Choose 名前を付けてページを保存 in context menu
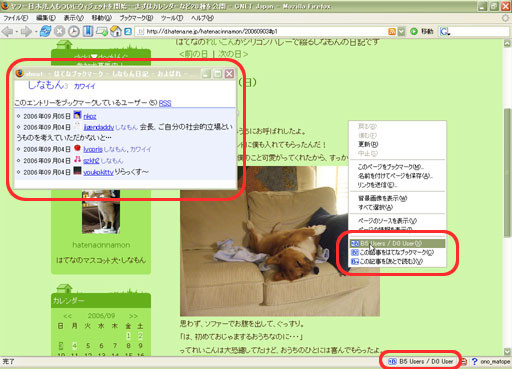 click(x=397, y=176)
